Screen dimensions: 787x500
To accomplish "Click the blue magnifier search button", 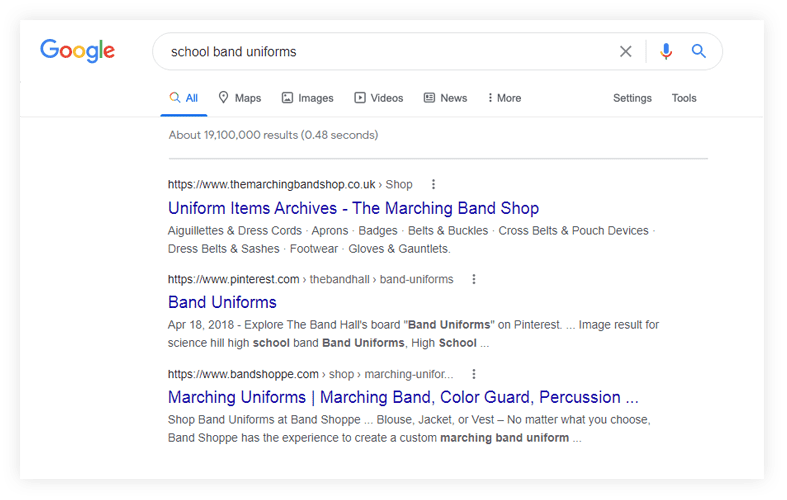I will (x=699, y=52).
